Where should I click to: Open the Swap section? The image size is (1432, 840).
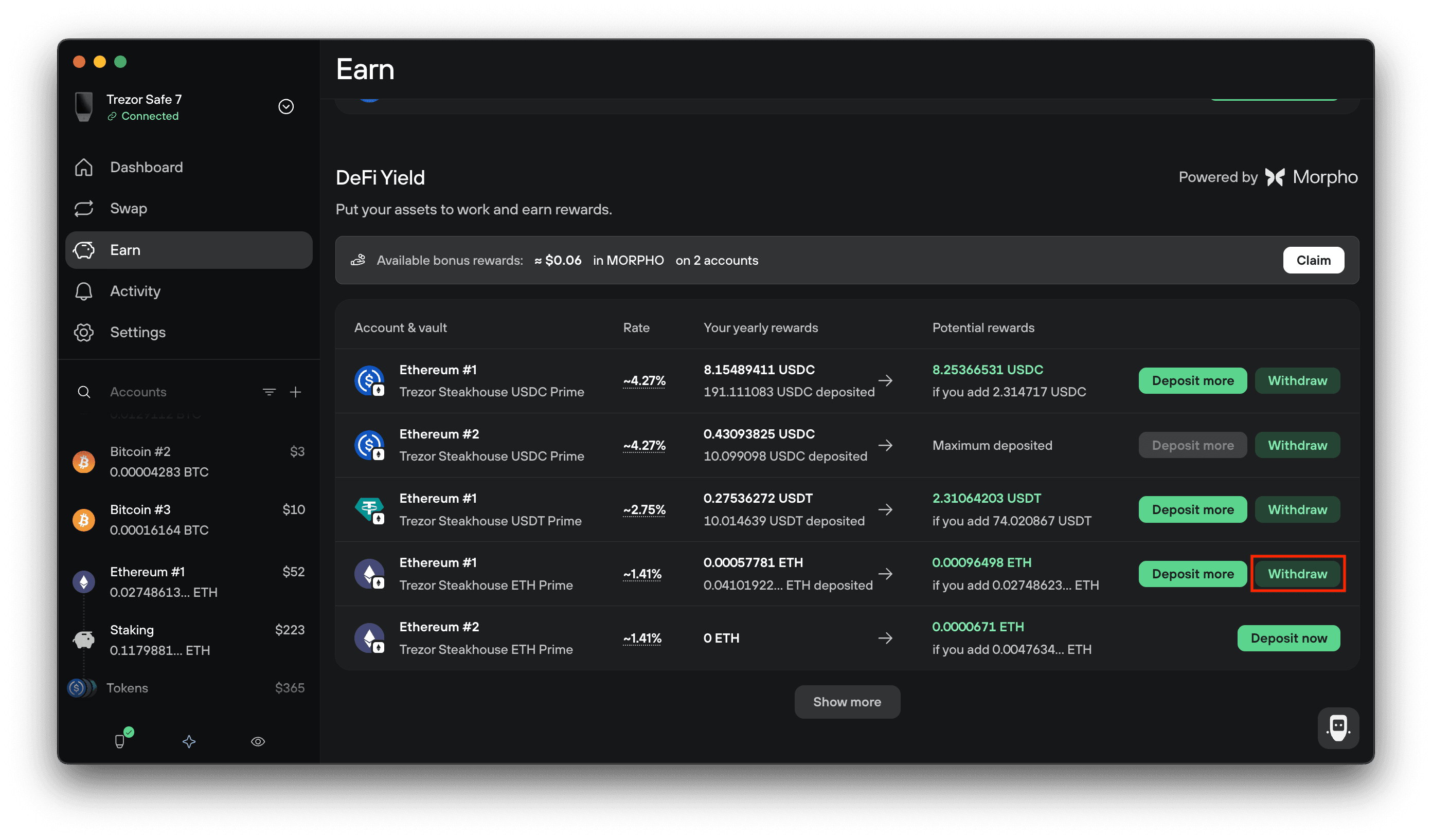189,208
